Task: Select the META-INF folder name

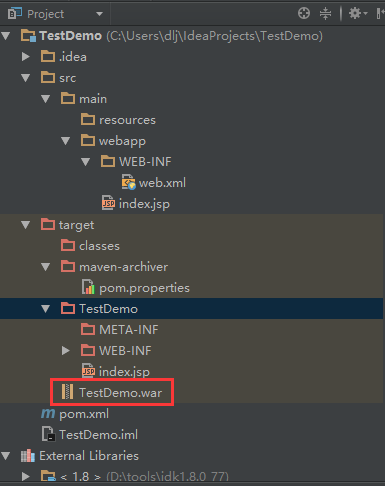Action: click(x=129, y=330)
